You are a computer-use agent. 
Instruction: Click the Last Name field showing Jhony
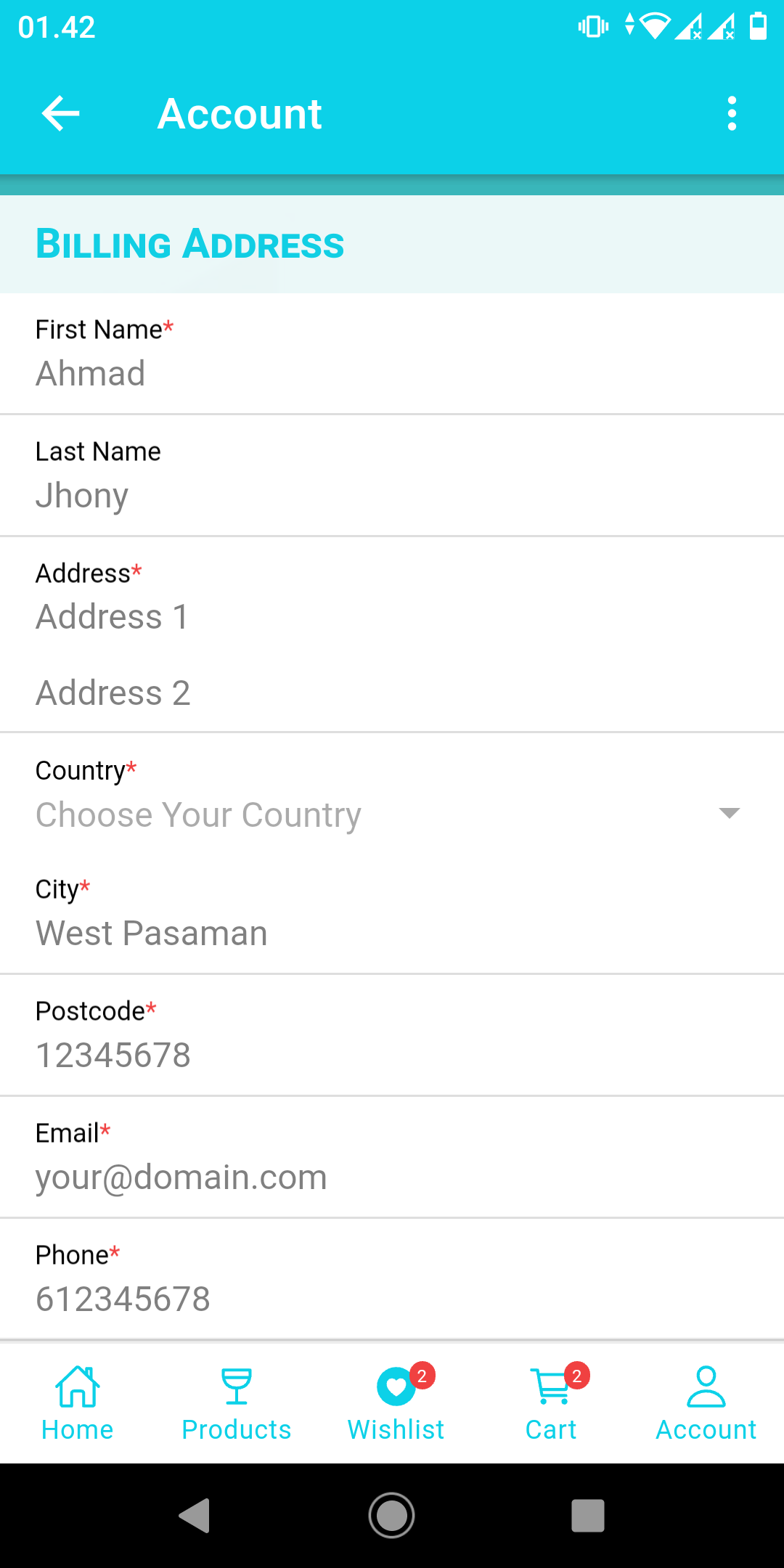392,496
